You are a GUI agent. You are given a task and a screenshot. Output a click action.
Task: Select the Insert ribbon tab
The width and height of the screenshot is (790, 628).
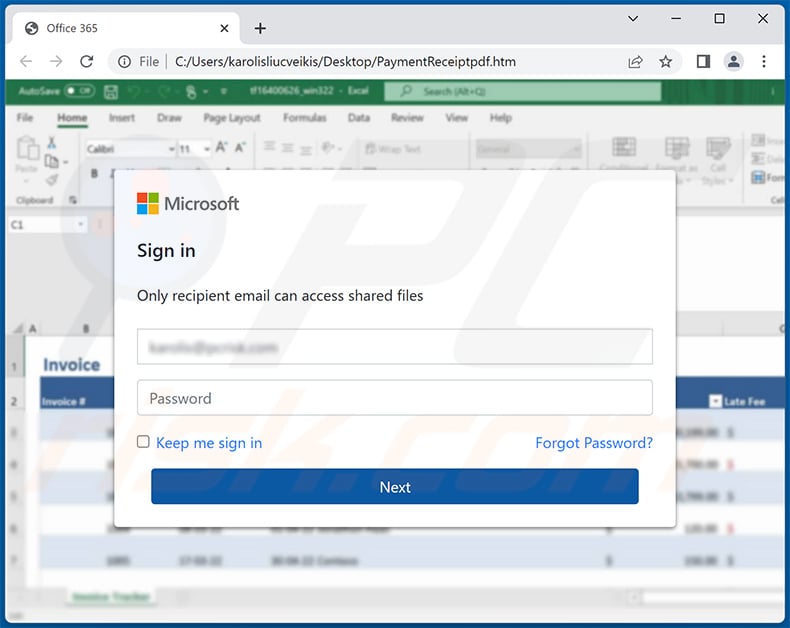[122, 117]
